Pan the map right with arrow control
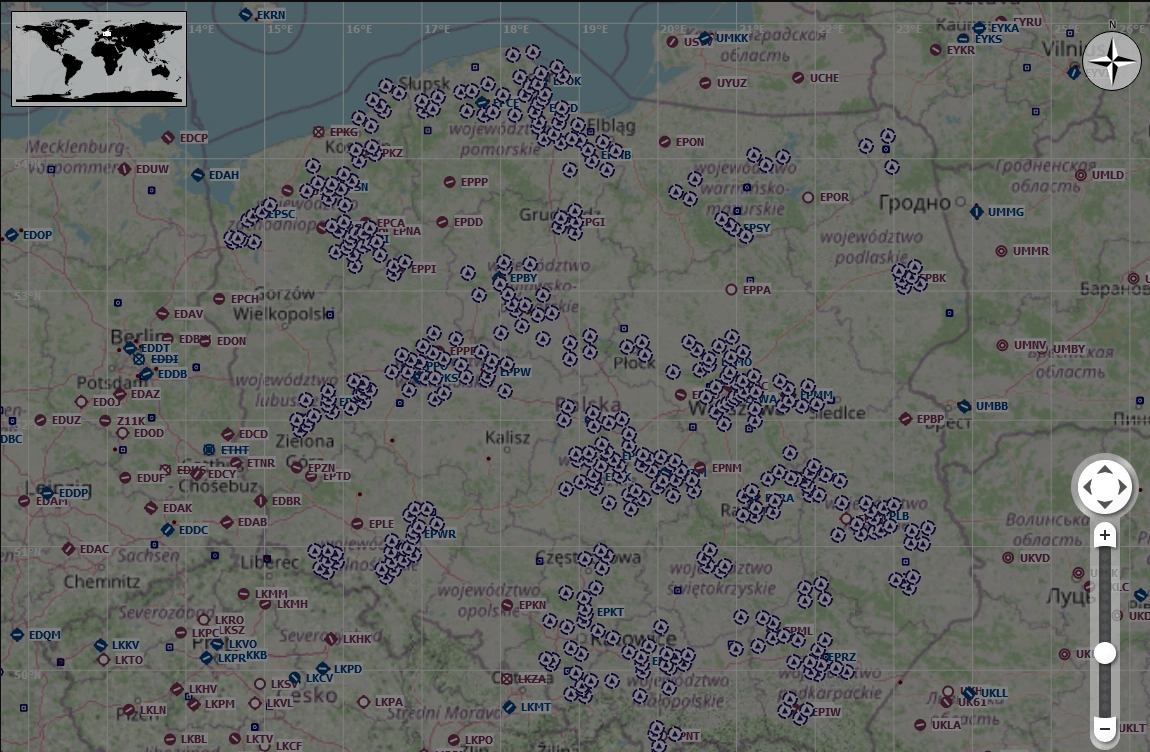Screen dimensions: 1150x752 coord(1123,488)
